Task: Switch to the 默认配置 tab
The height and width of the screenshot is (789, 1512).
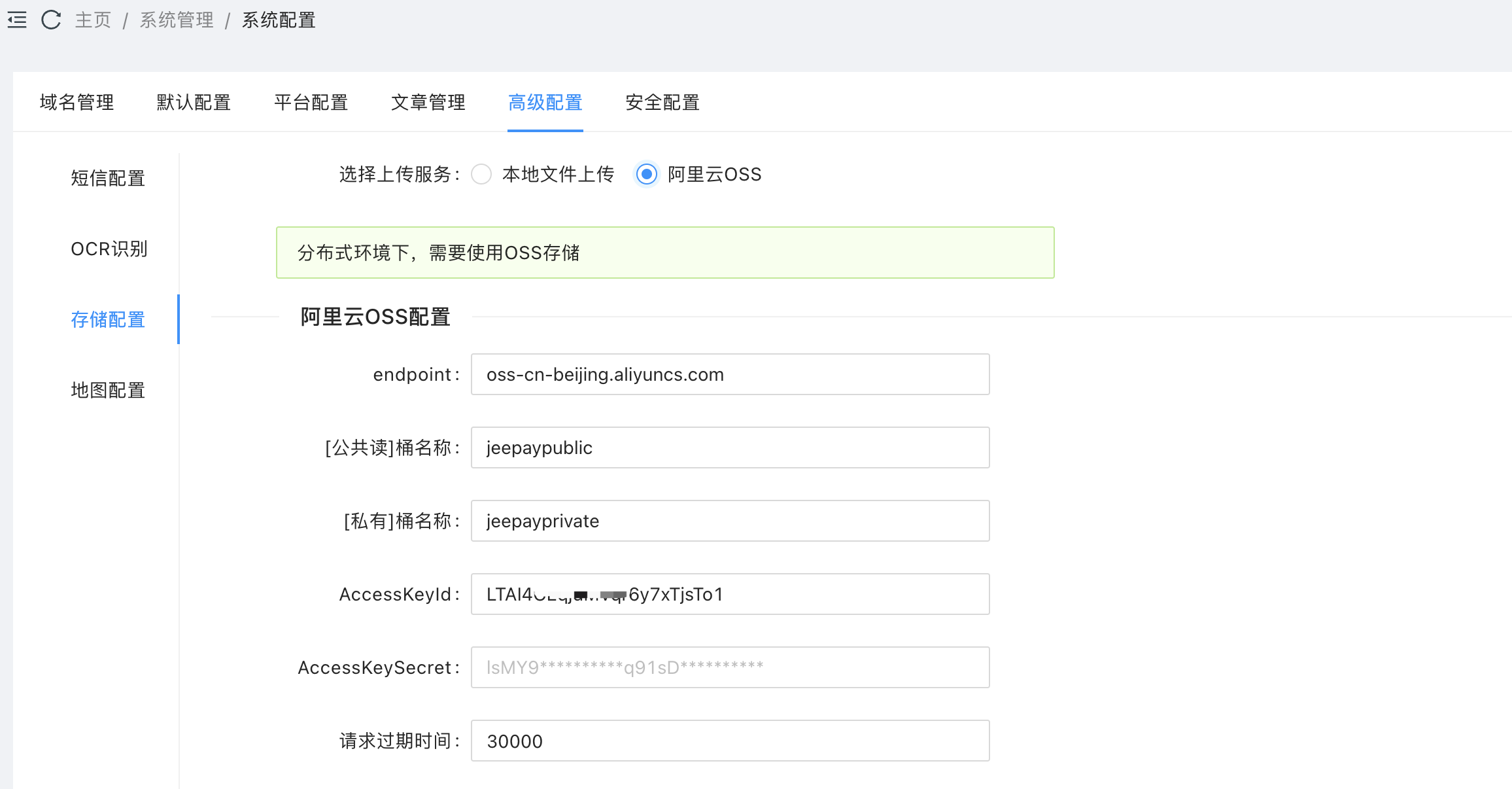Action: pos(194,103)
